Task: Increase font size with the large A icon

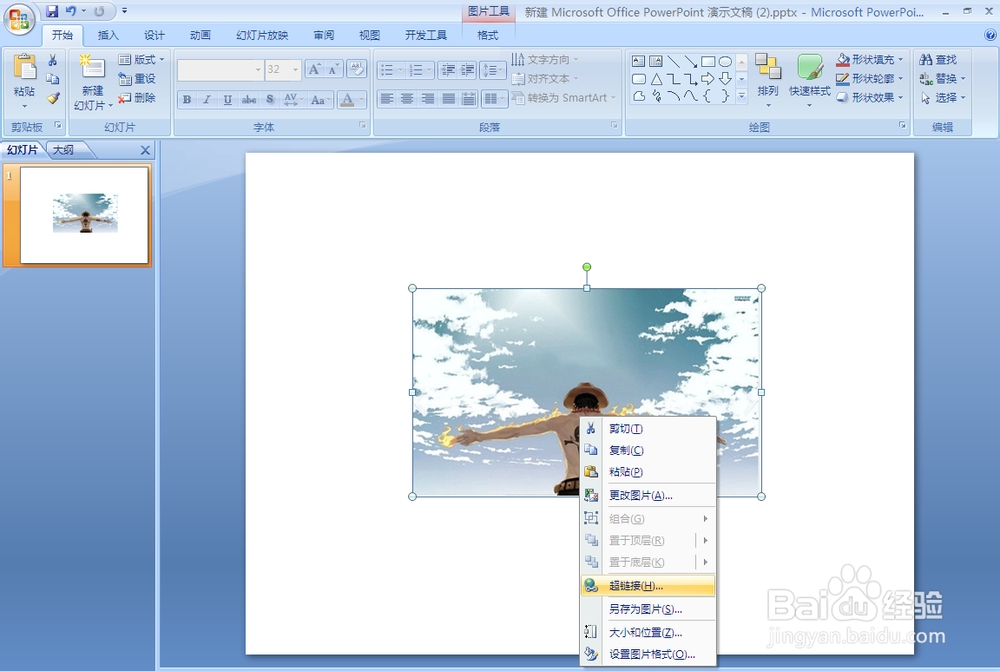Action: point(314,70)
